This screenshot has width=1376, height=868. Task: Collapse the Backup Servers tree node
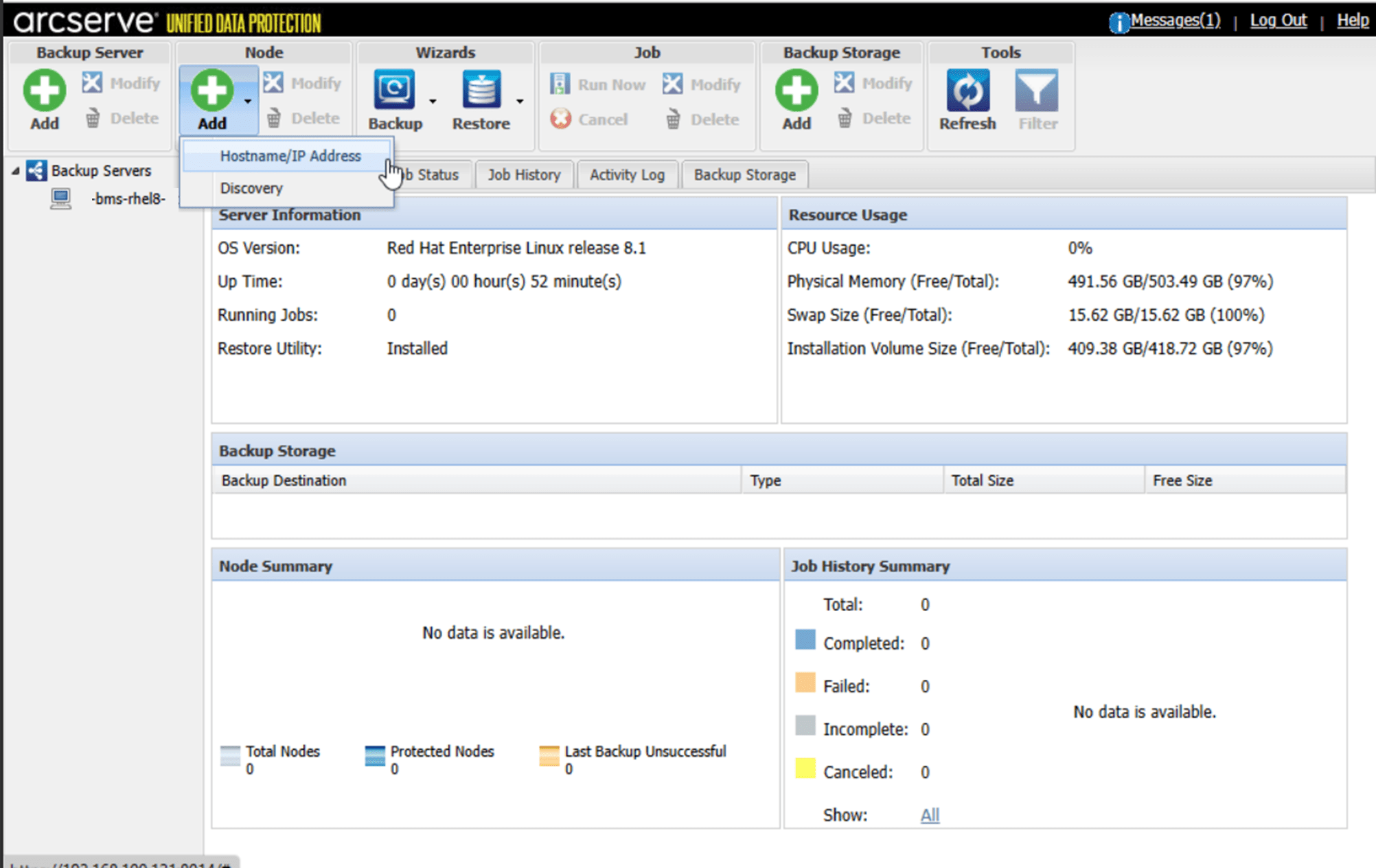15,170
